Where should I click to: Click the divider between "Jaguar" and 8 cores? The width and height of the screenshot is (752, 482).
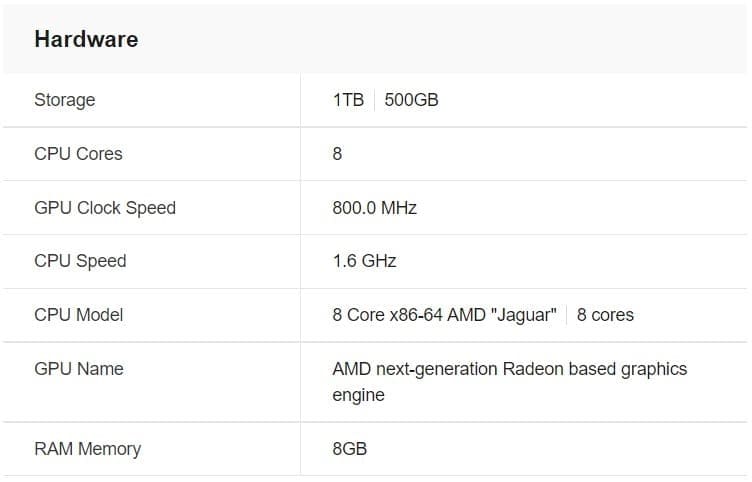(567, 315)
